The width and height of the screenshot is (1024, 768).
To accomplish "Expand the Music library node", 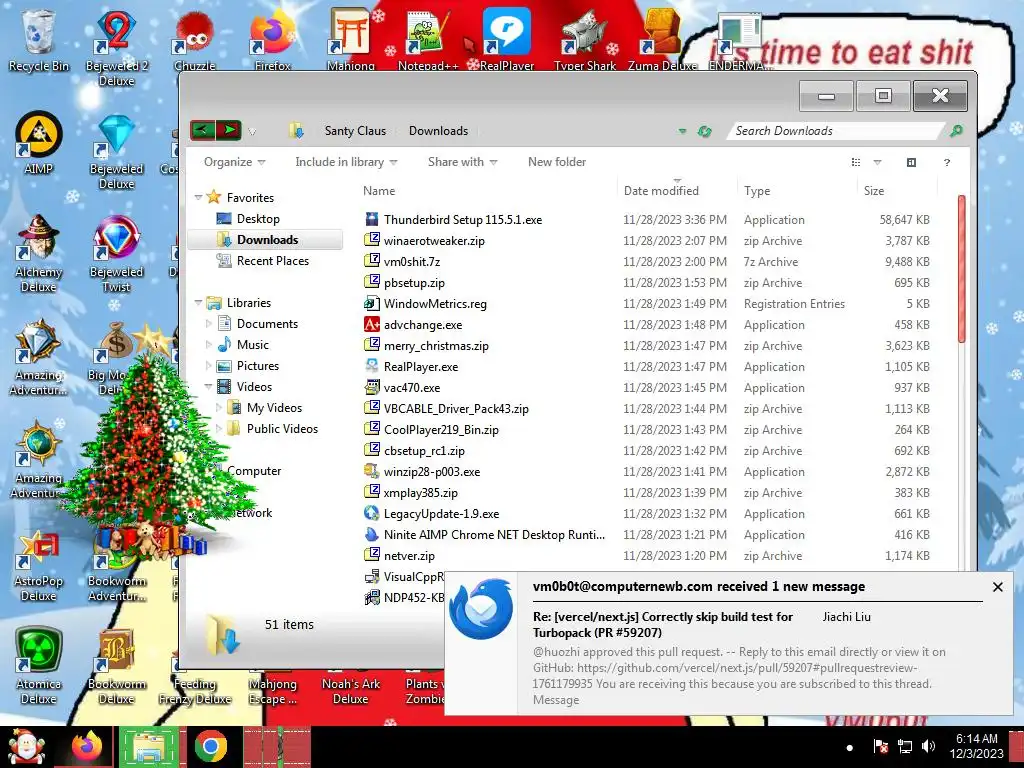I will [x=209, y=344].
